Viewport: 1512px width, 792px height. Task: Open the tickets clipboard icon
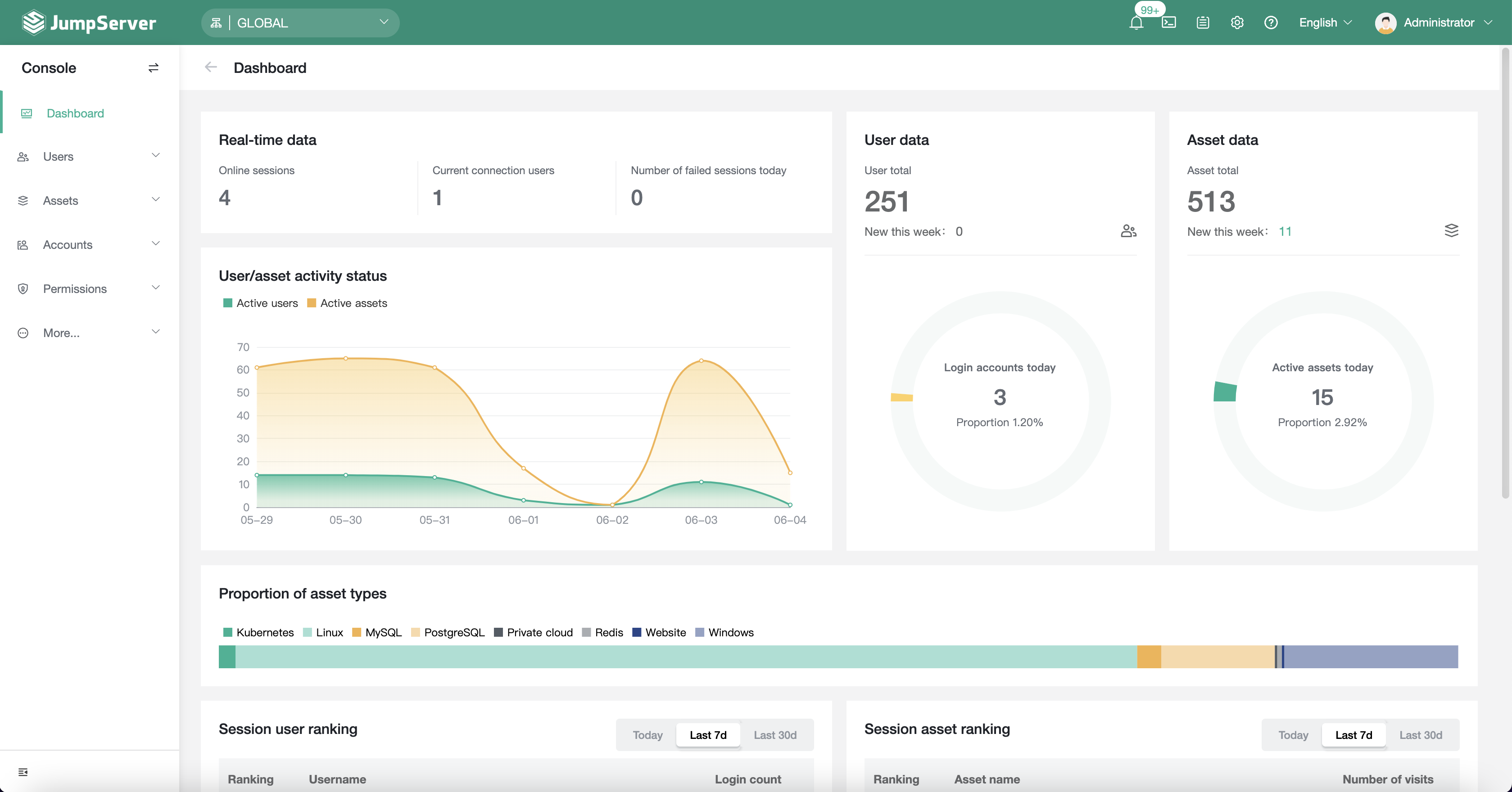1203,23
